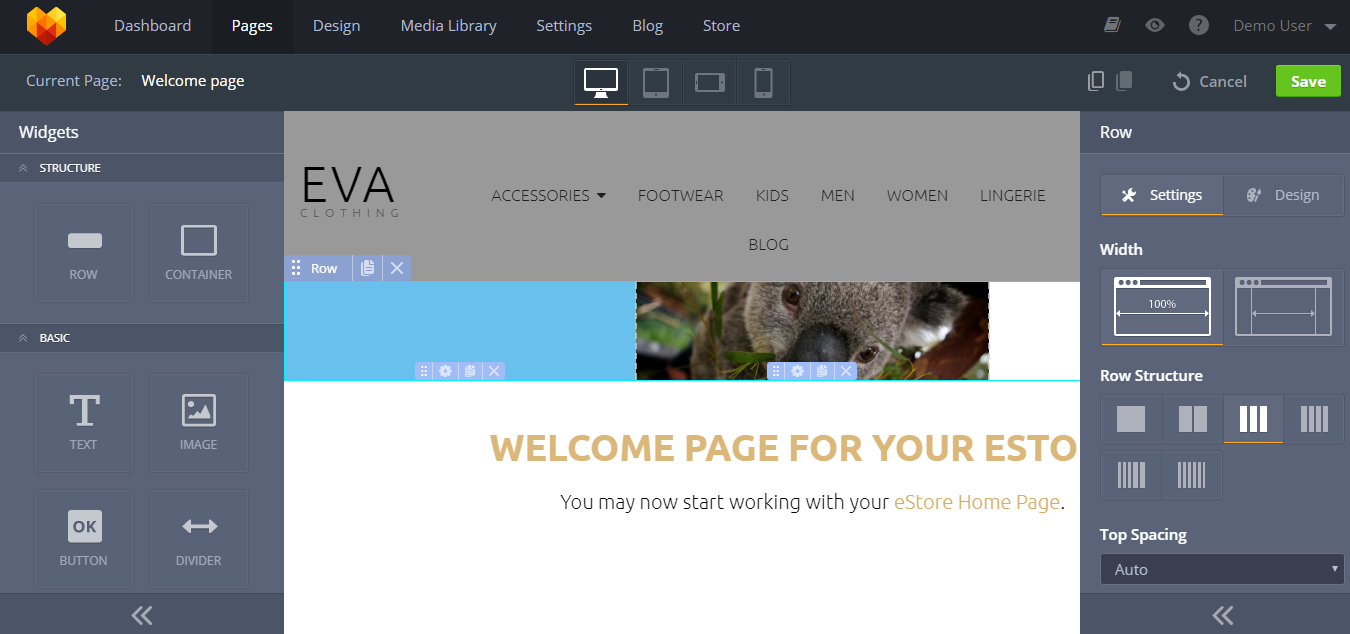This screenshot has width=1350, height=634.
Task: Open the help question mark icon
Action: pos(1199,25)
